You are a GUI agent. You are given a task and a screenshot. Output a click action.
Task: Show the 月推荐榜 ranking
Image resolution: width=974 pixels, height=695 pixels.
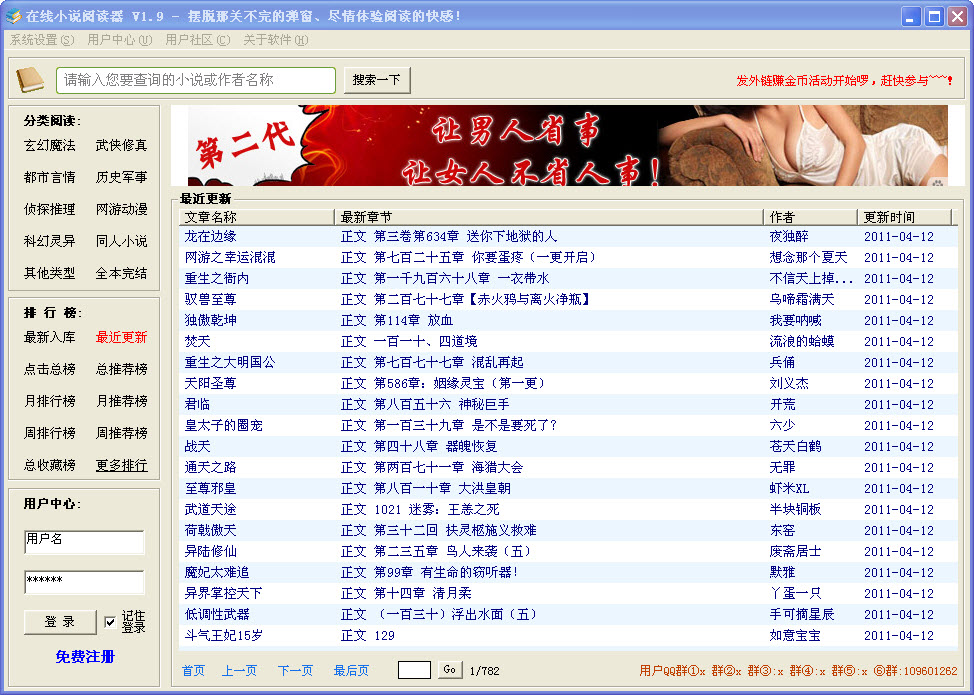tap(121, 401)
